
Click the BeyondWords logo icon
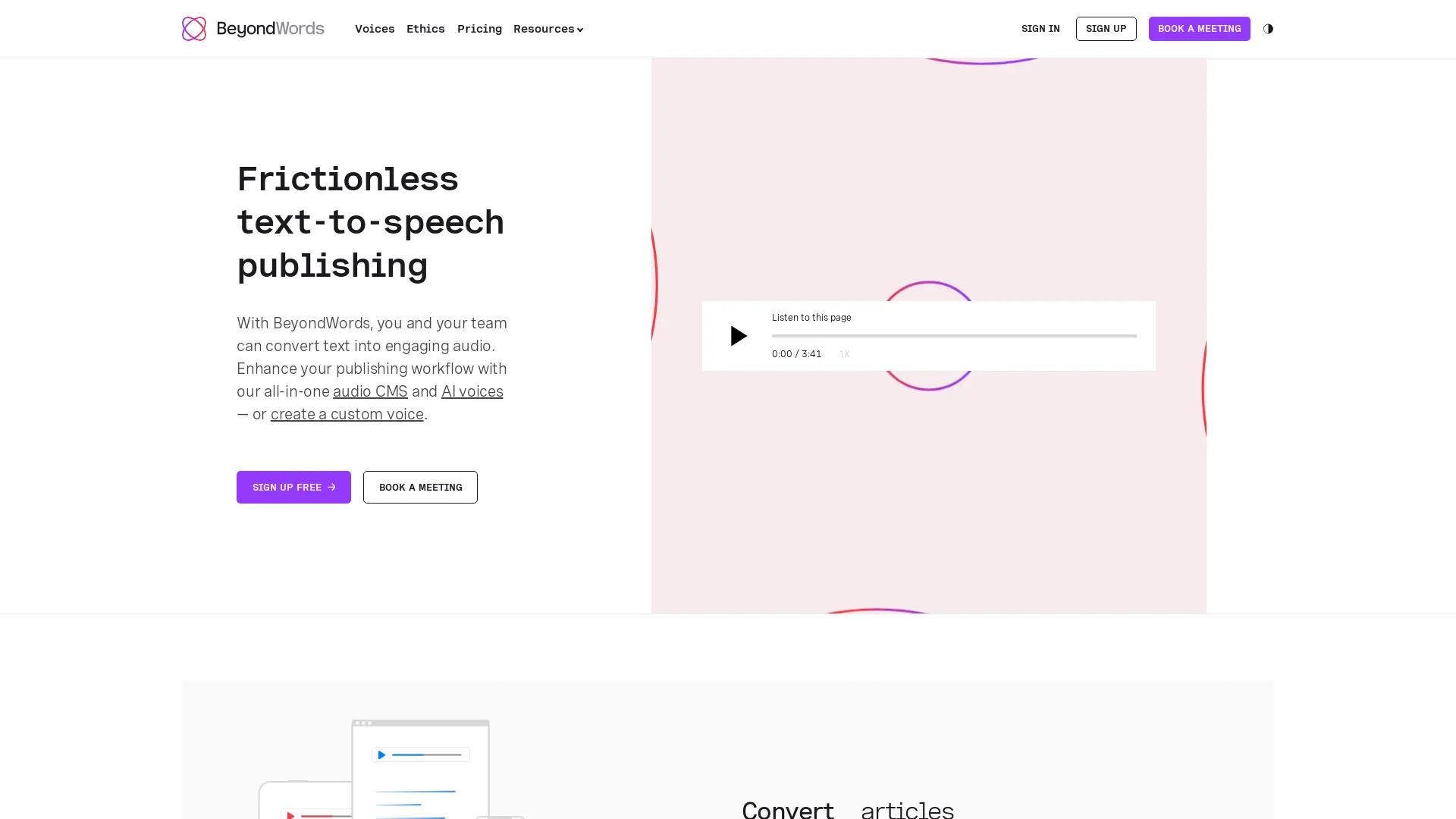coord(194,29)
